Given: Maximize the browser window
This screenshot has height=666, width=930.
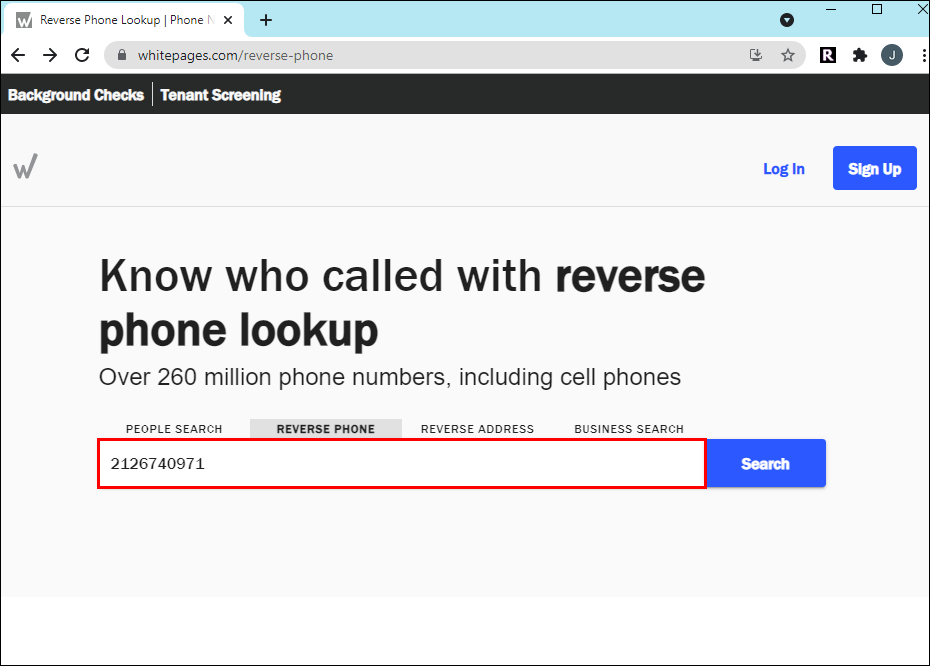Looking at the screenshot, I should 877,9.
